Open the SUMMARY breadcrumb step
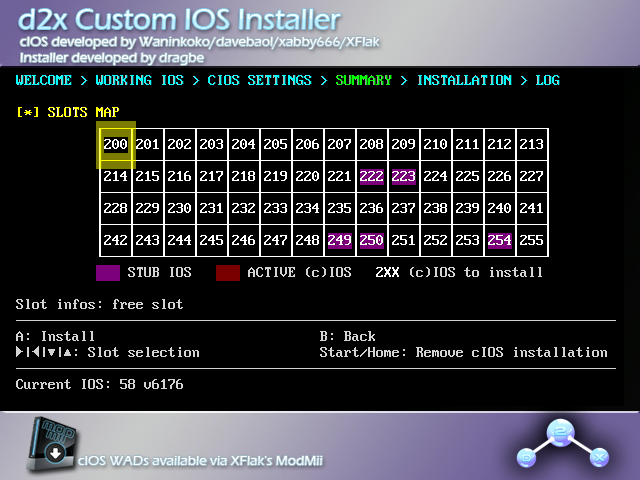The width and height of the screenshot is (640, 480). [x=363, y=80]
